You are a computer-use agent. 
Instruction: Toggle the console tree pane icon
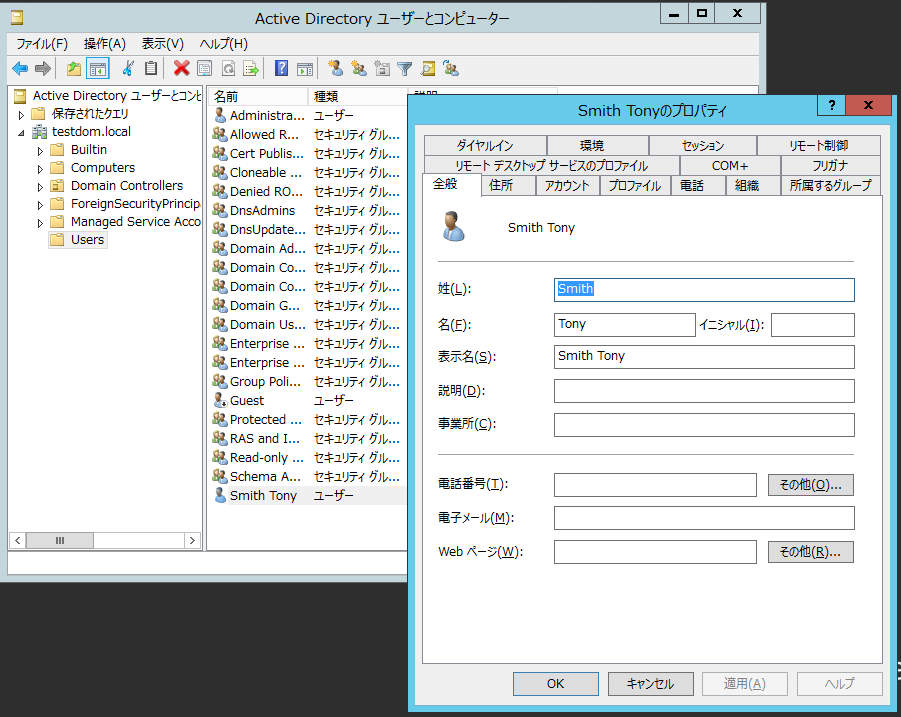[98, 69]
